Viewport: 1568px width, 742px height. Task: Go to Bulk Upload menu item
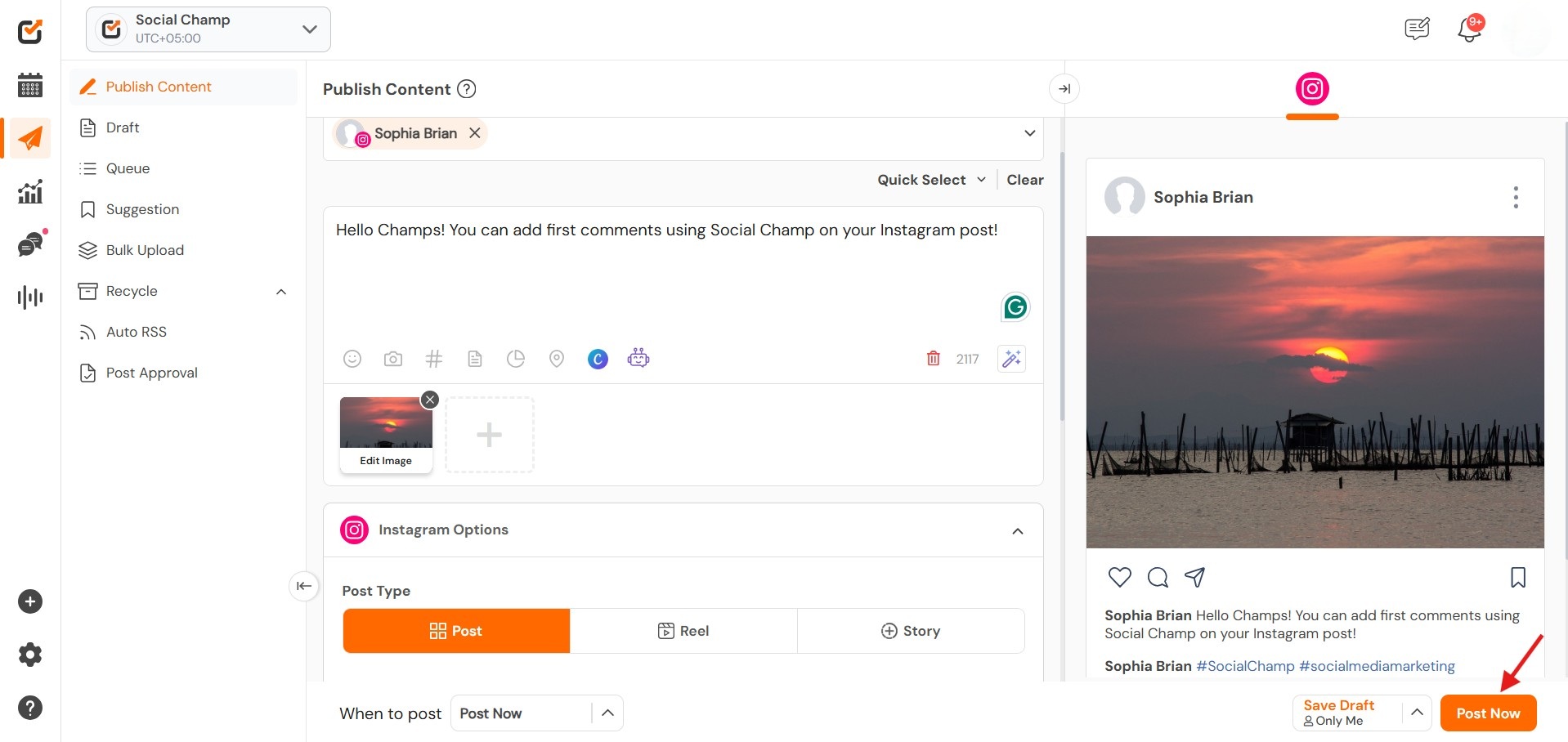145,250
